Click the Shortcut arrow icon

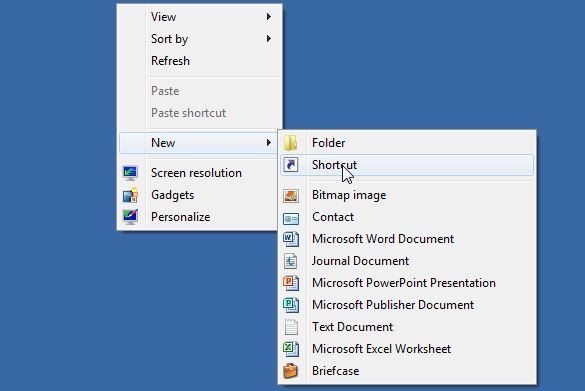click(x=291, y=165)
